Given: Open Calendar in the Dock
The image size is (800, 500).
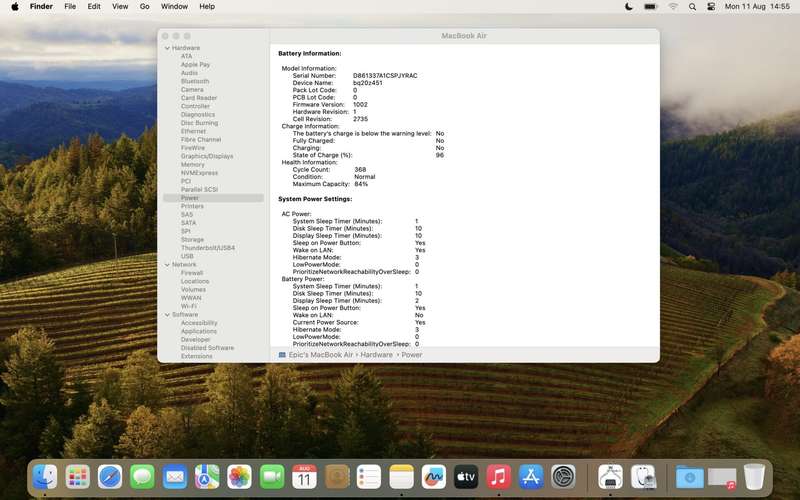Looking at the screenshot, I should tap(304, 477).
